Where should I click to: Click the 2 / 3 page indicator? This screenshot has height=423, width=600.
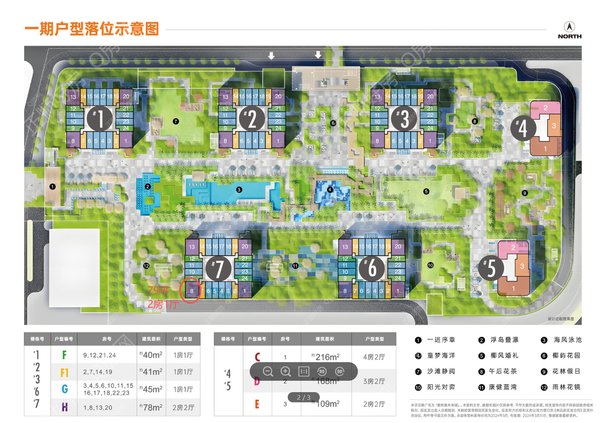coord(304,397)
